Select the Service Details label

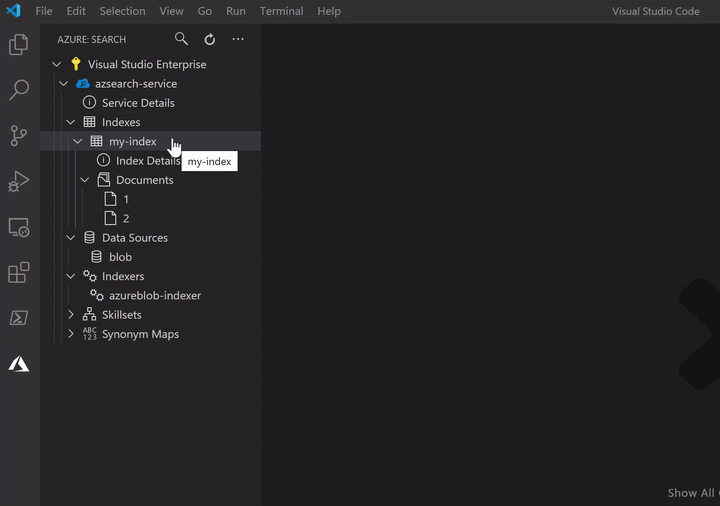tap(138, 103)
